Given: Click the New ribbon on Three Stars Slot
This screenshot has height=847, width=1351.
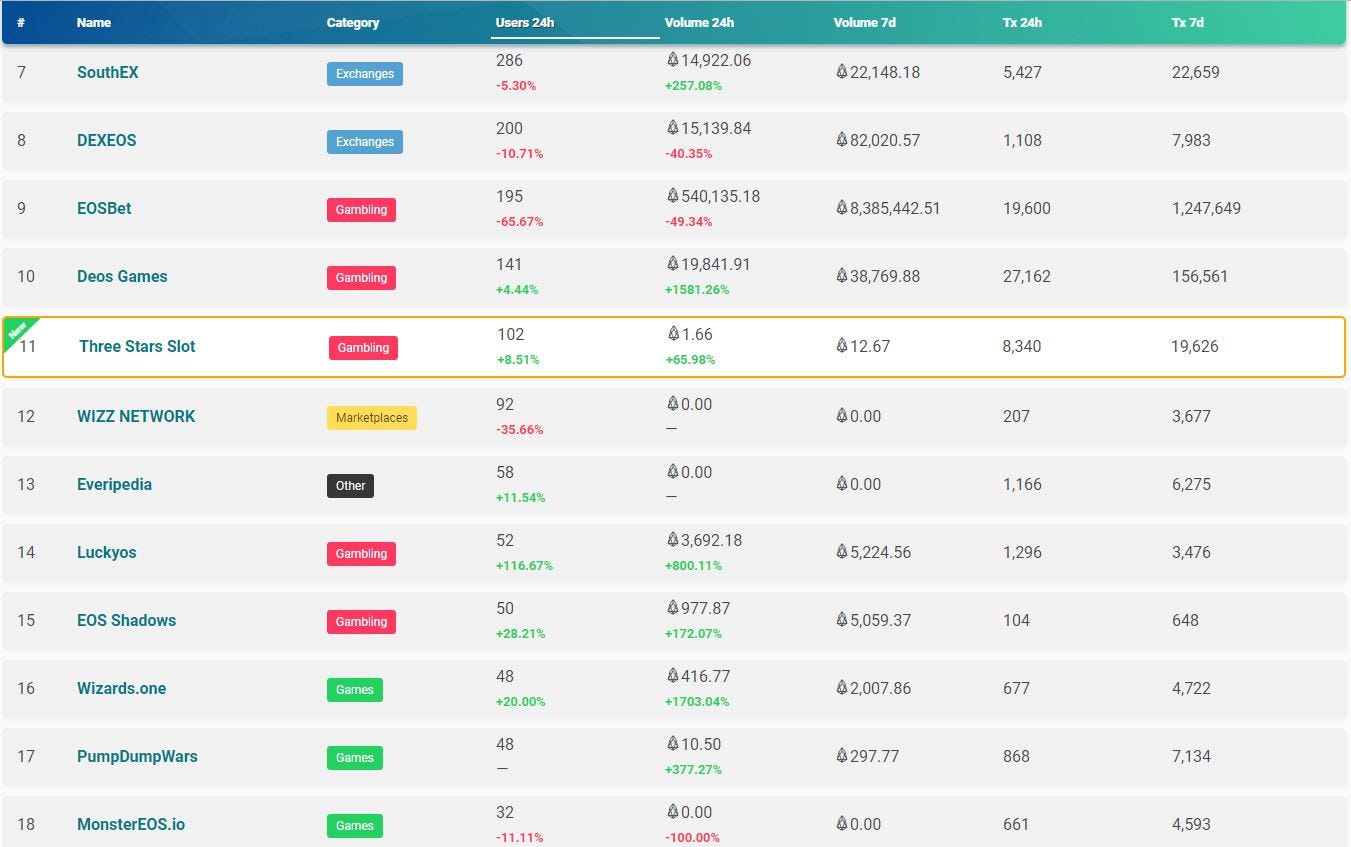Looking at the screenshot, I should pyautogui.click(x=18, y=331).
